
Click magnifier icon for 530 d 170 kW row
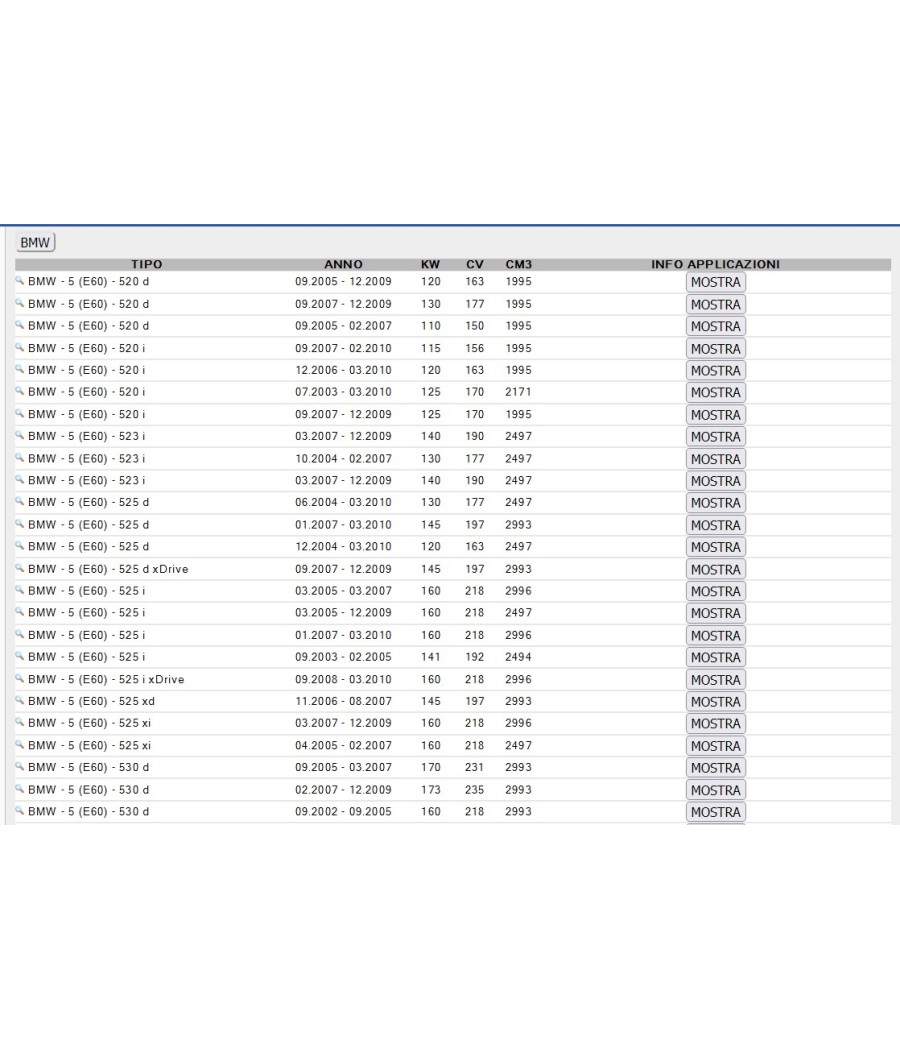click(x=20, y=767)
